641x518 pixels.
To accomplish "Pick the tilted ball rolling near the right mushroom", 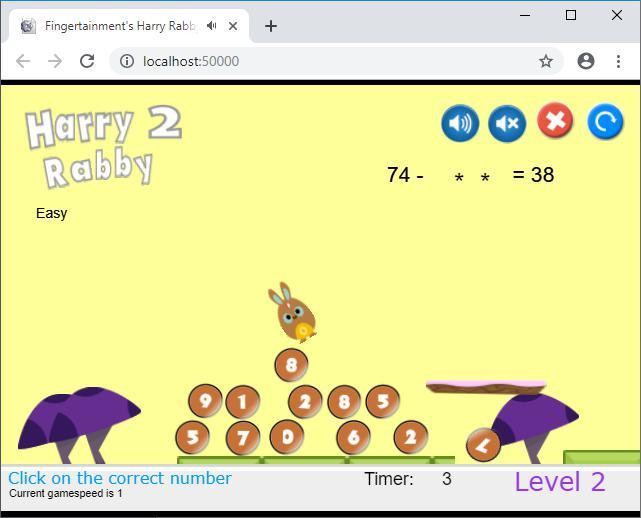I will tap(483, 445).
